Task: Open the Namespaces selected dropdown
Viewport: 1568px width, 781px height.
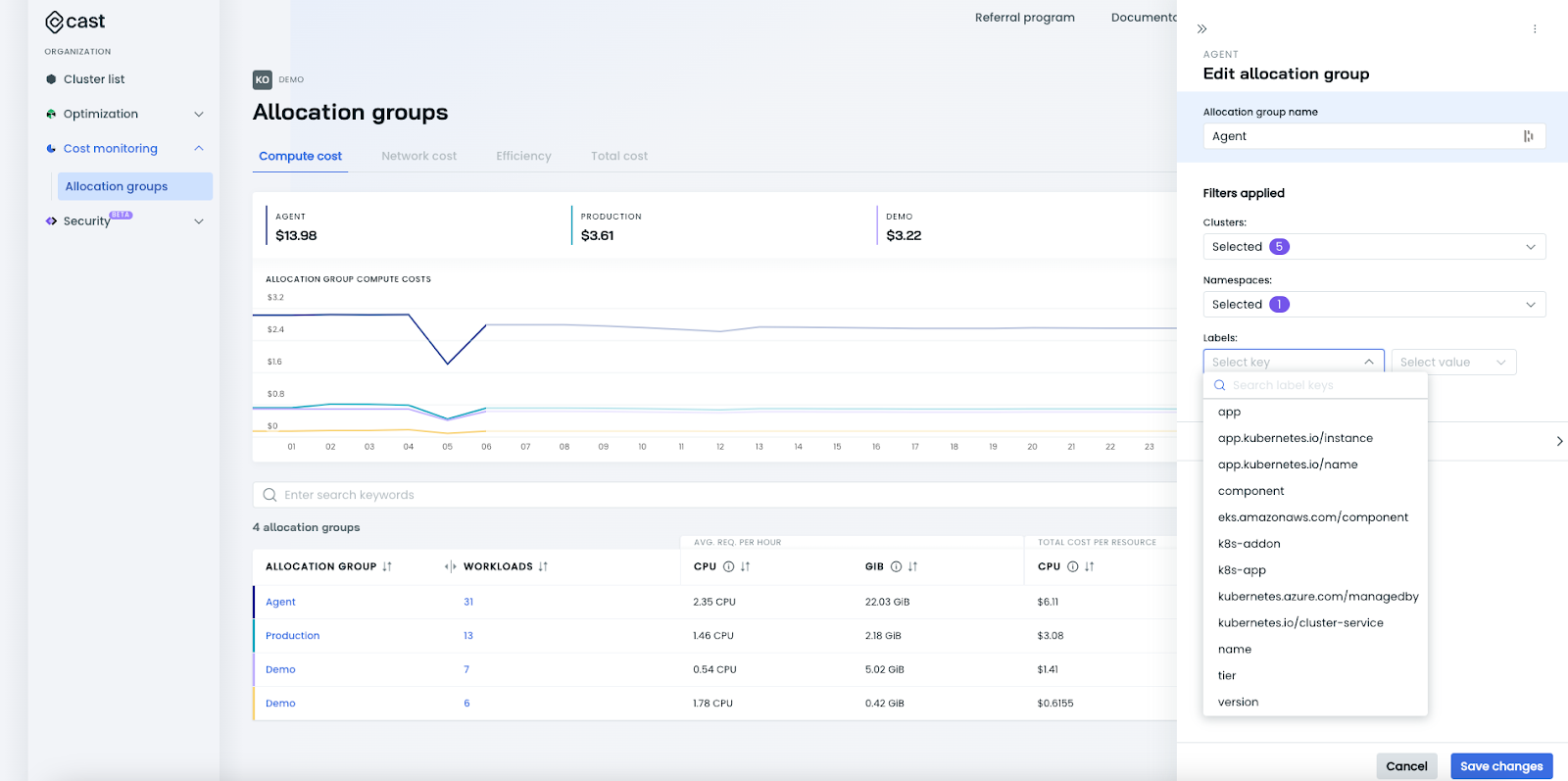Action: coord(1374,305)
